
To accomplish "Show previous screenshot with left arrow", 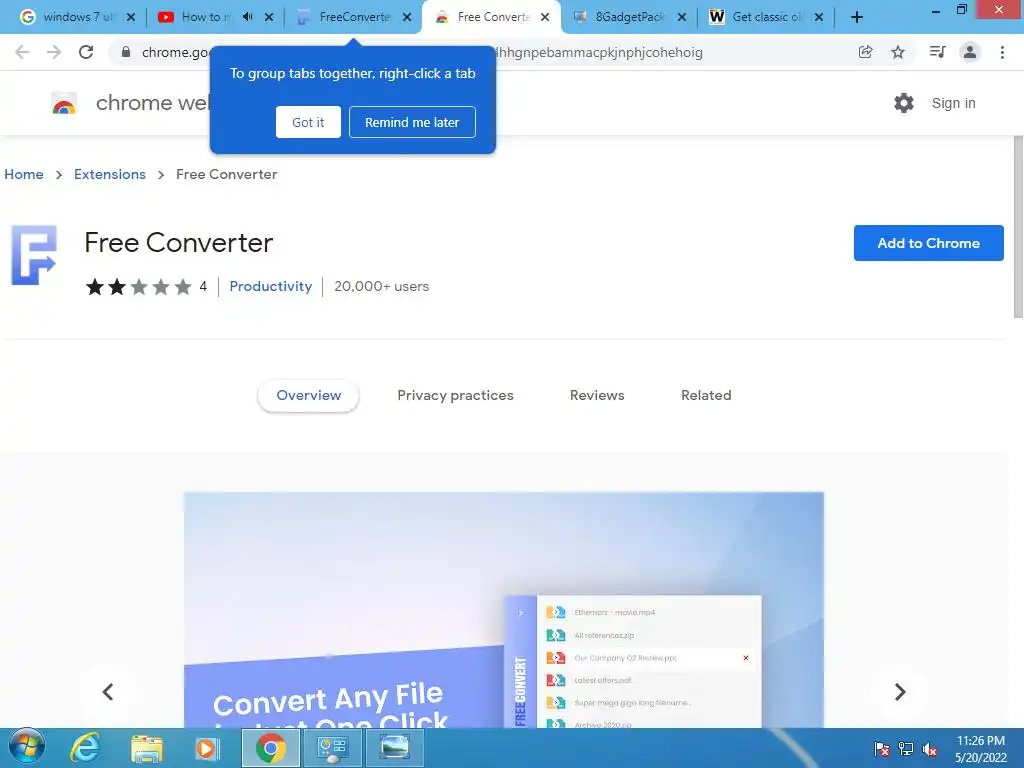I will tap(108, 692).
